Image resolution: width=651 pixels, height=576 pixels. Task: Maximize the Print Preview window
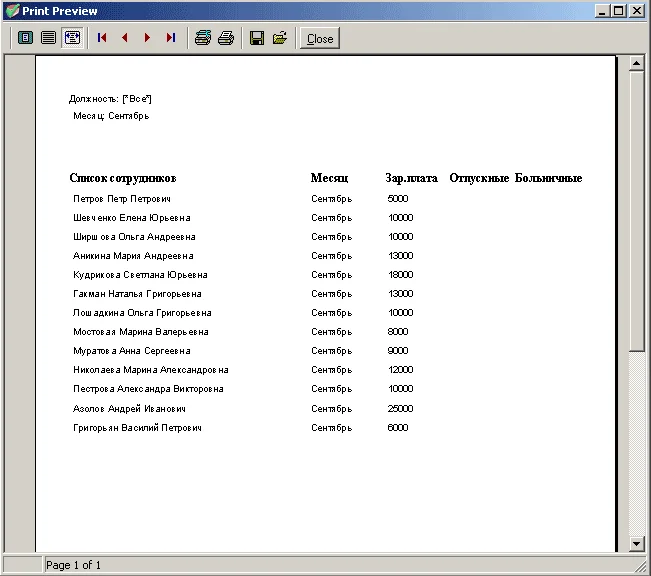click(x=619, y=10)
